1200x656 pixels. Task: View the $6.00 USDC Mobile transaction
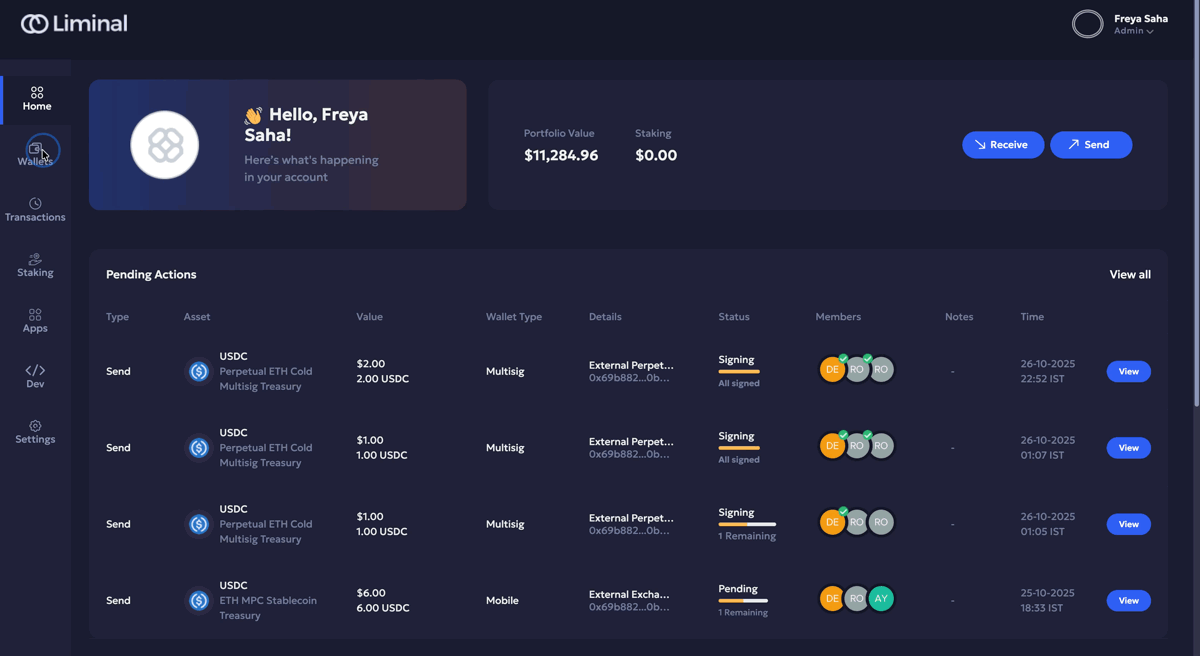[x=1128, y=600]
